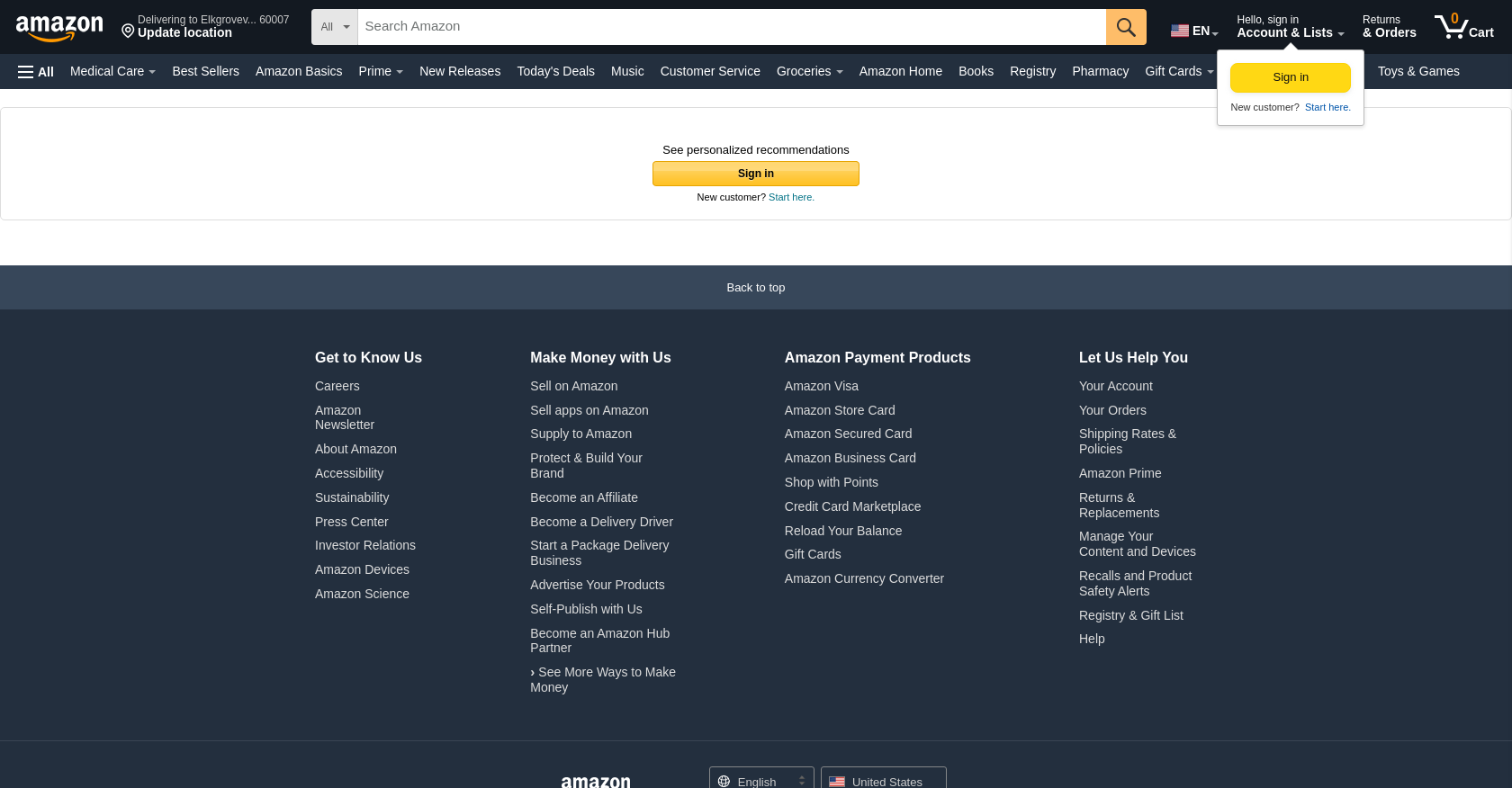Open Become a Delivery Driver link
The height and width of the screenshot is (788, 1512).
[x=602, y=522]
